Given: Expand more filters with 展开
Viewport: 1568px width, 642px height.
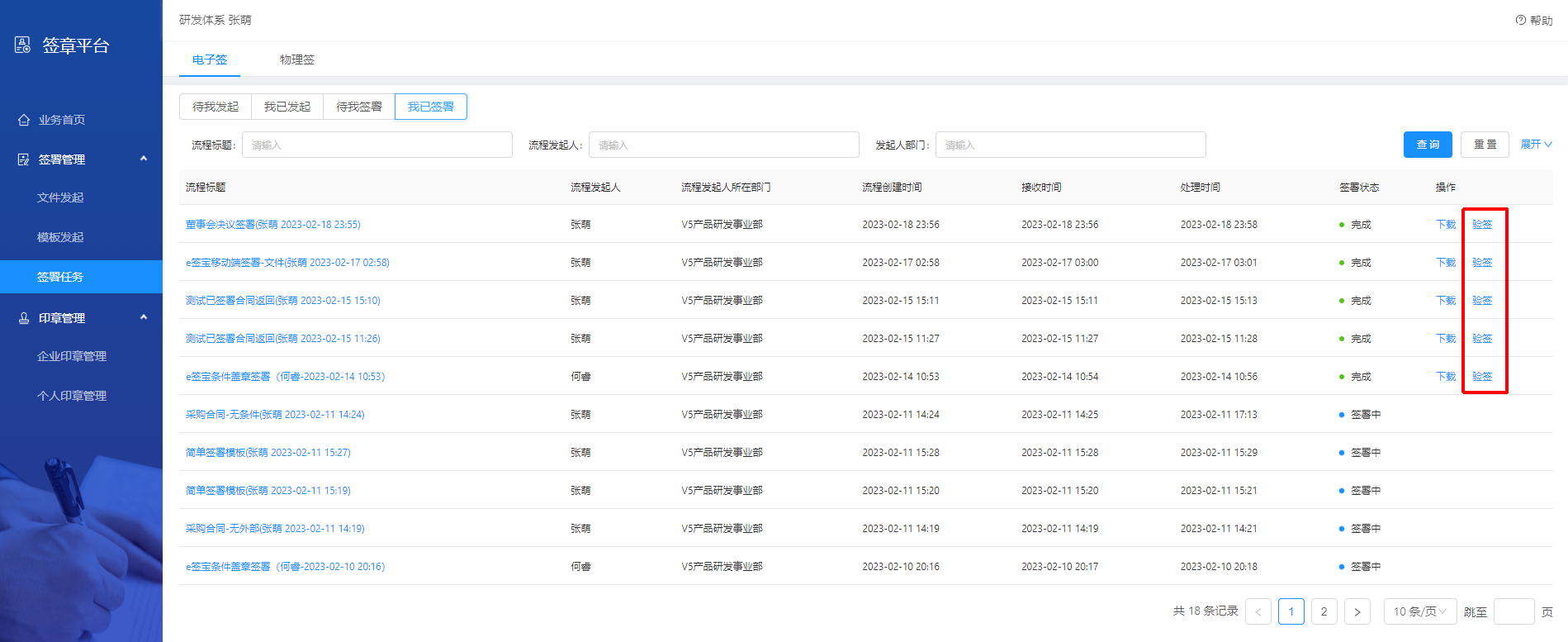Looking at the screenshot, I should 1536,145.
